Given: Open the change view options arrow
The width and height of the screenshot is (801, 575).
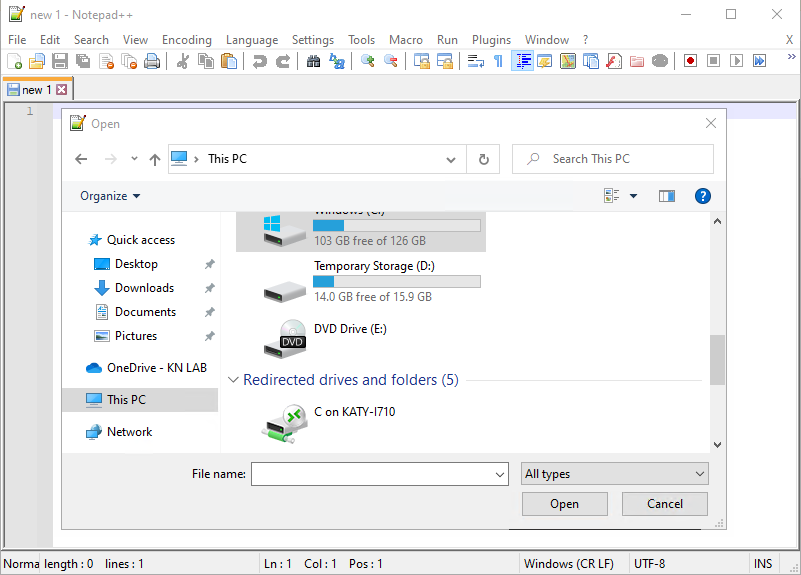Looking at the screenshot, I should [x=633, y=196].
